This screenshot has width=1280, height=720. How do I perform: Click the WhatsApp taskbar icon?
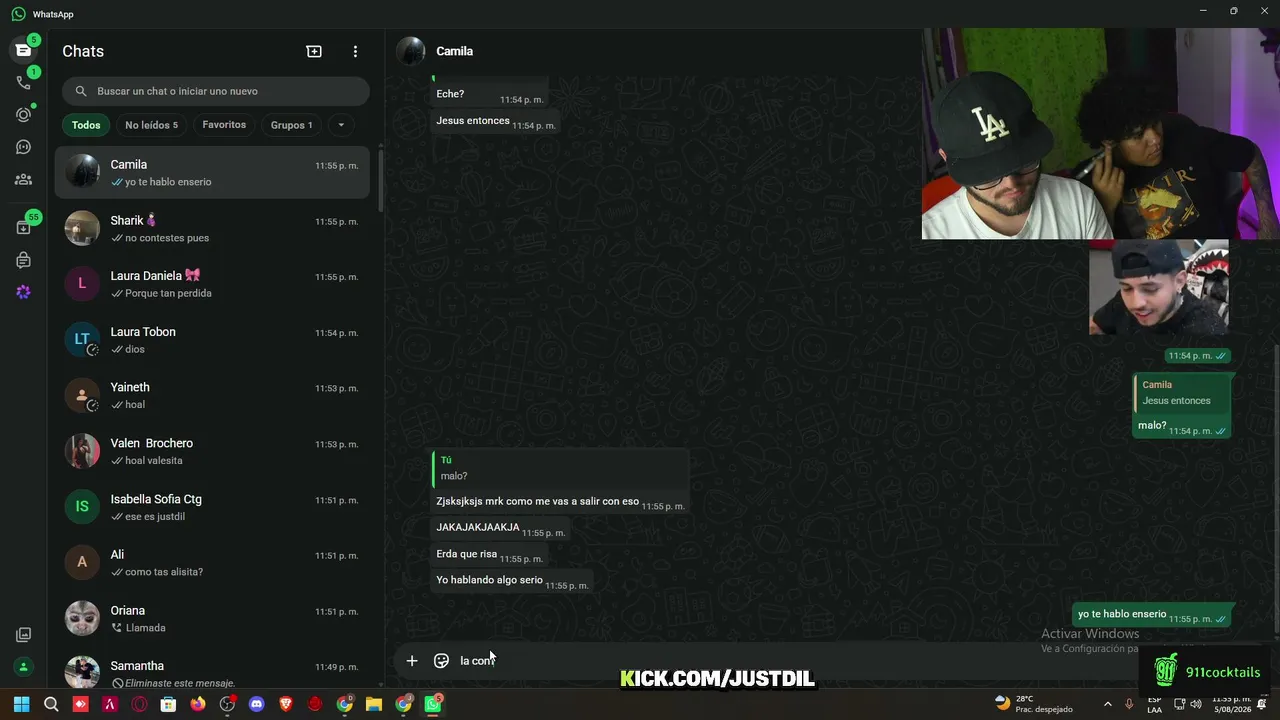tap(433, 704)
